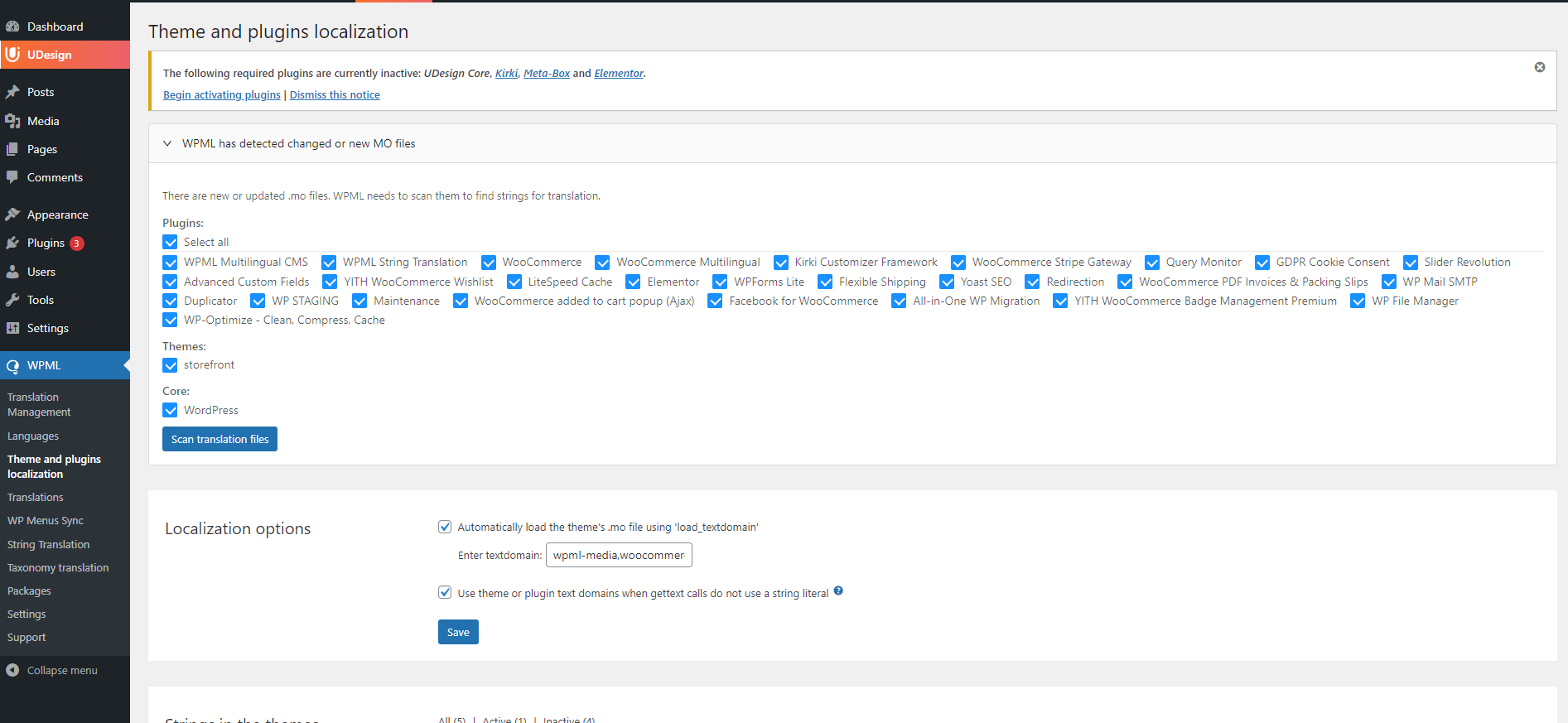Viewport: 1568px width, 723px height.
Task: Click the Plugins plug icon
Action: coord(12,243)
